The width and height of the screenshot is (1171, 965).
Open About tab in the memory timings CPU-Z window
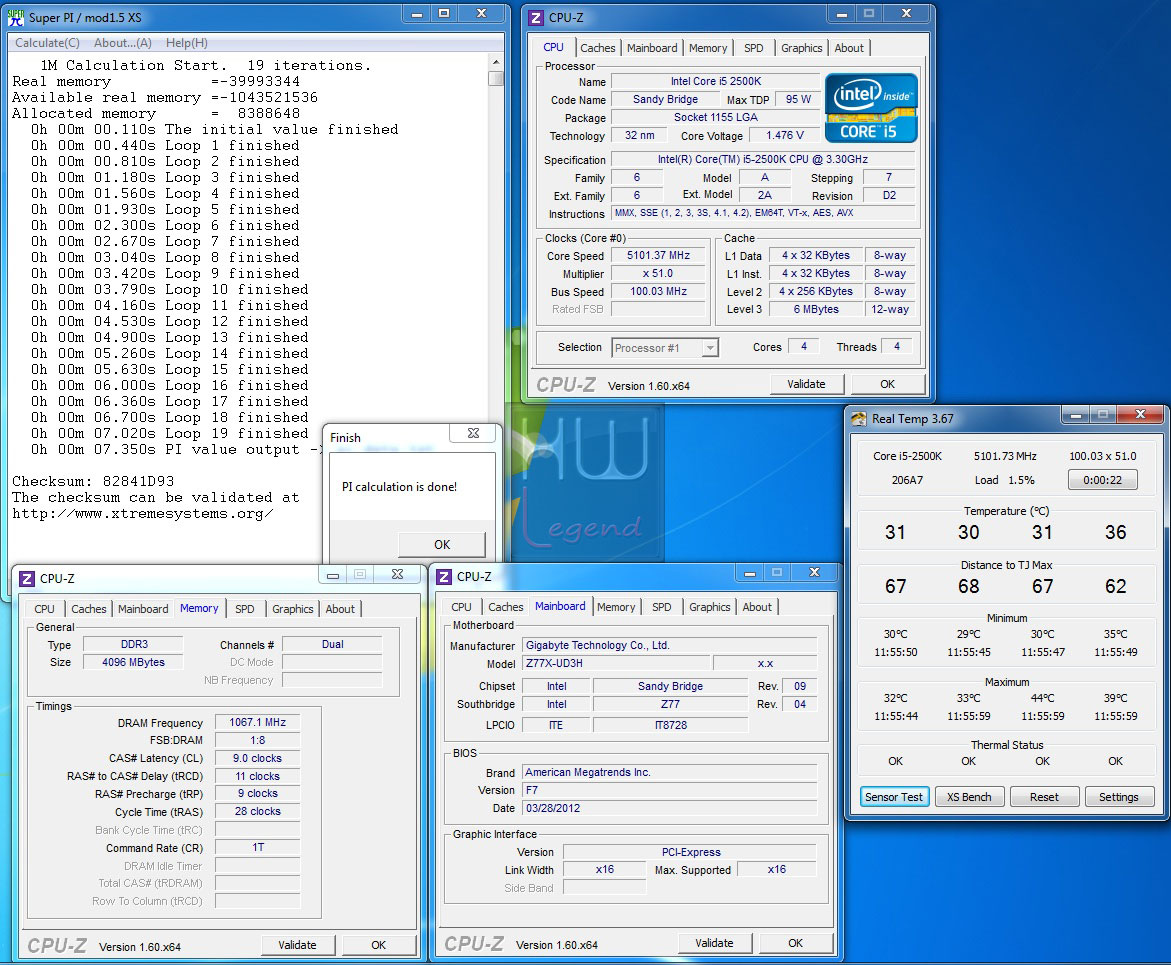[x=340, y=609]
